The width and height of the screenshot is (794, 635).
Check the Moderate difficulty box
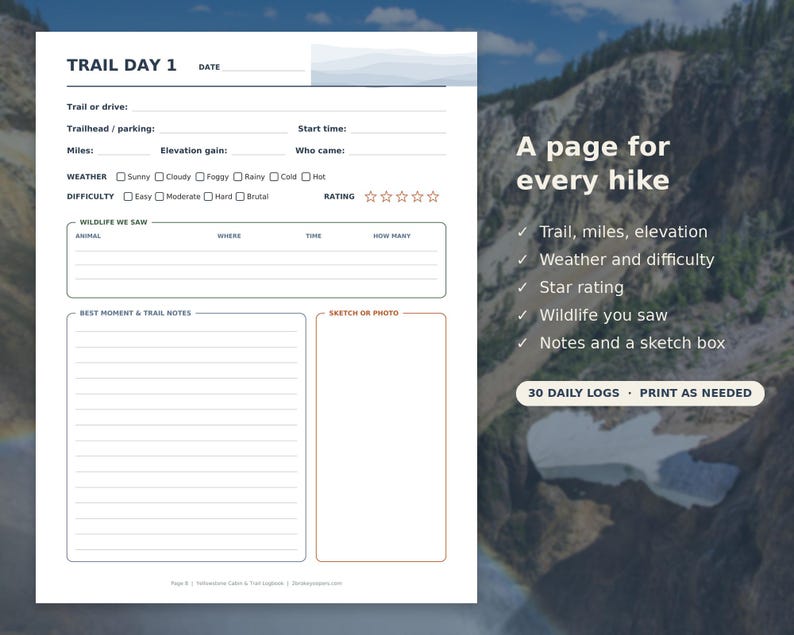[x=160, y=196]
